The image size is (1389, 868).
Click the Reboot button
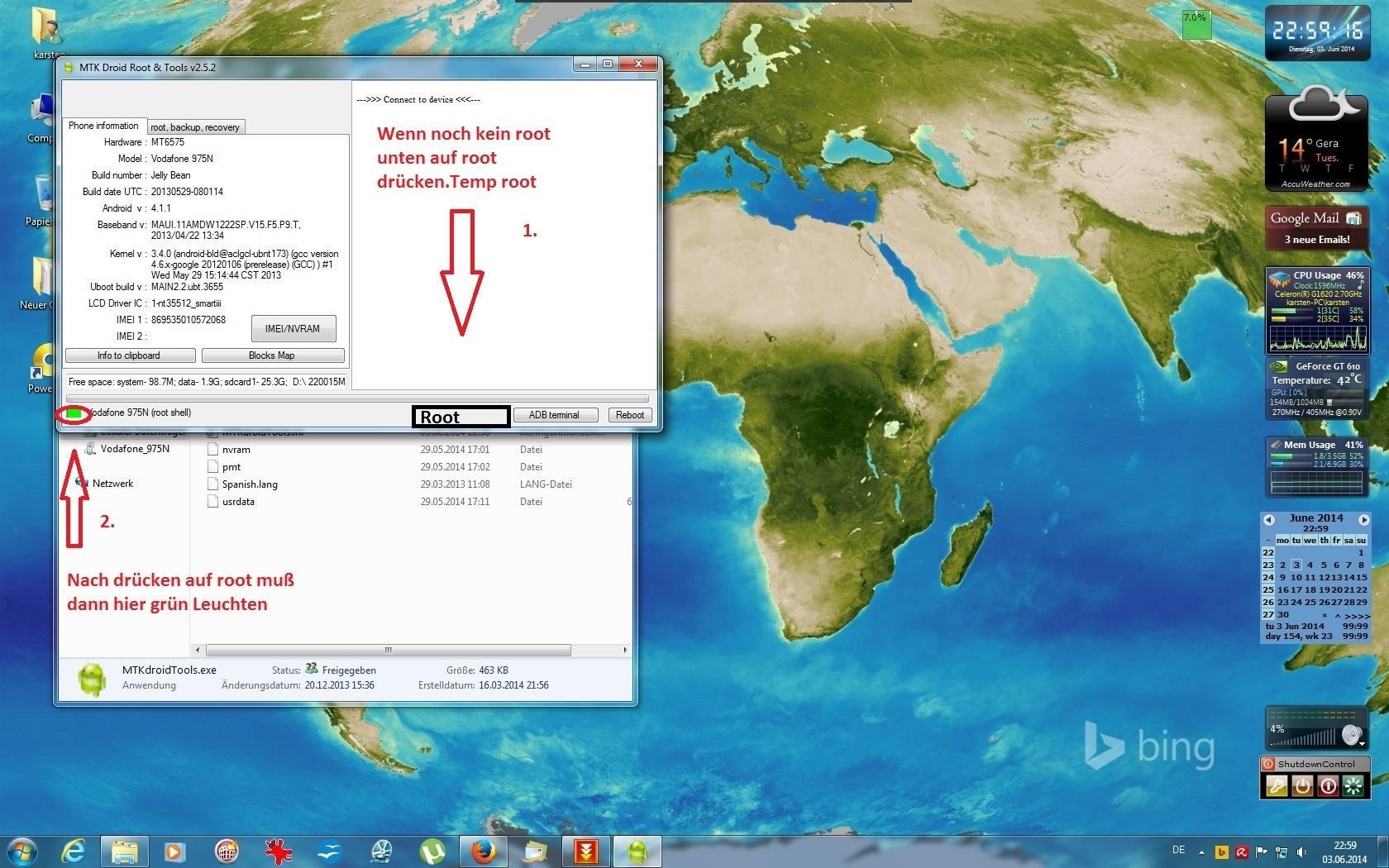(x=630, y=415)
